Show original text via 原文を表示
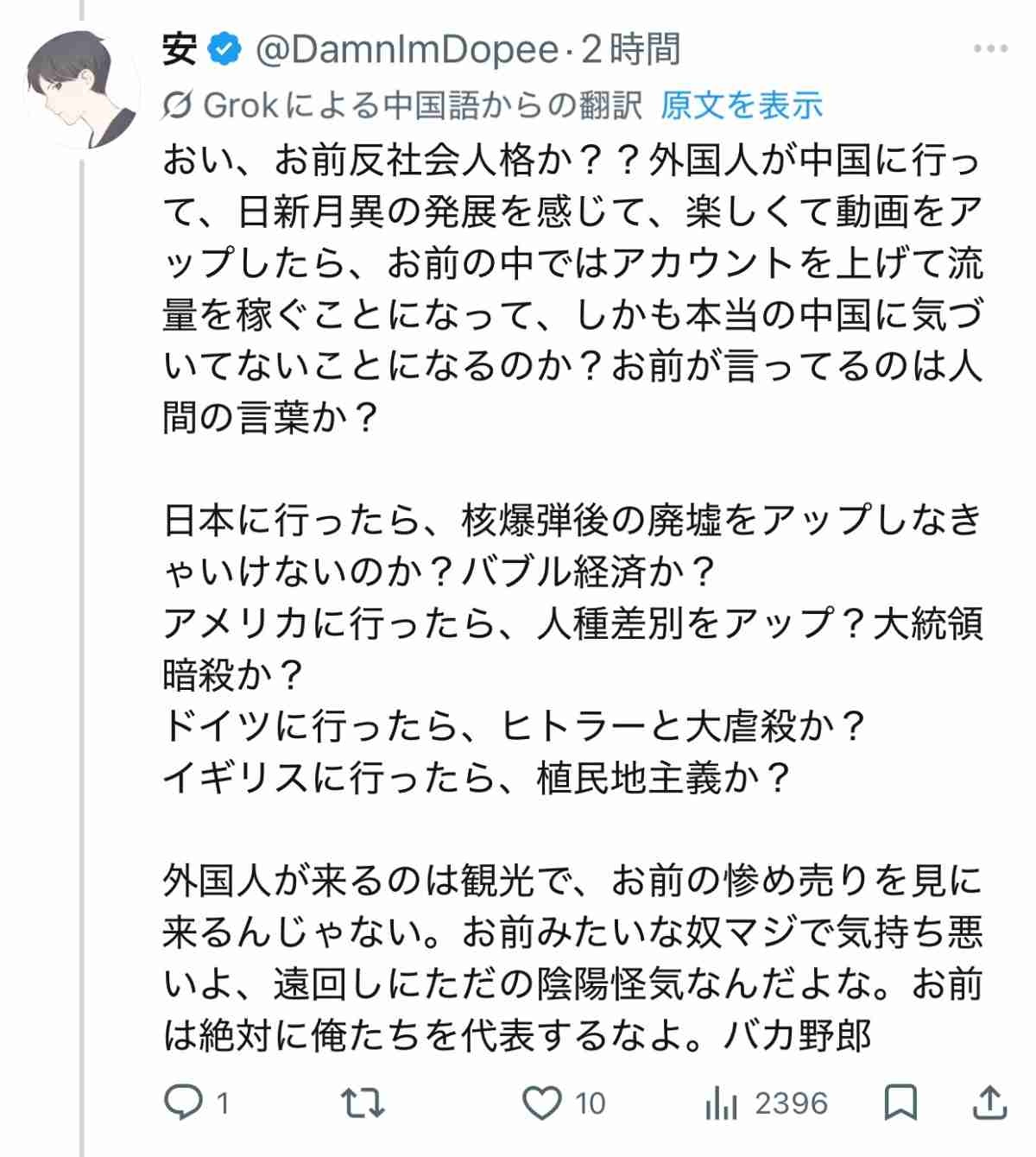1036x1157 pixels. (742, 105)
